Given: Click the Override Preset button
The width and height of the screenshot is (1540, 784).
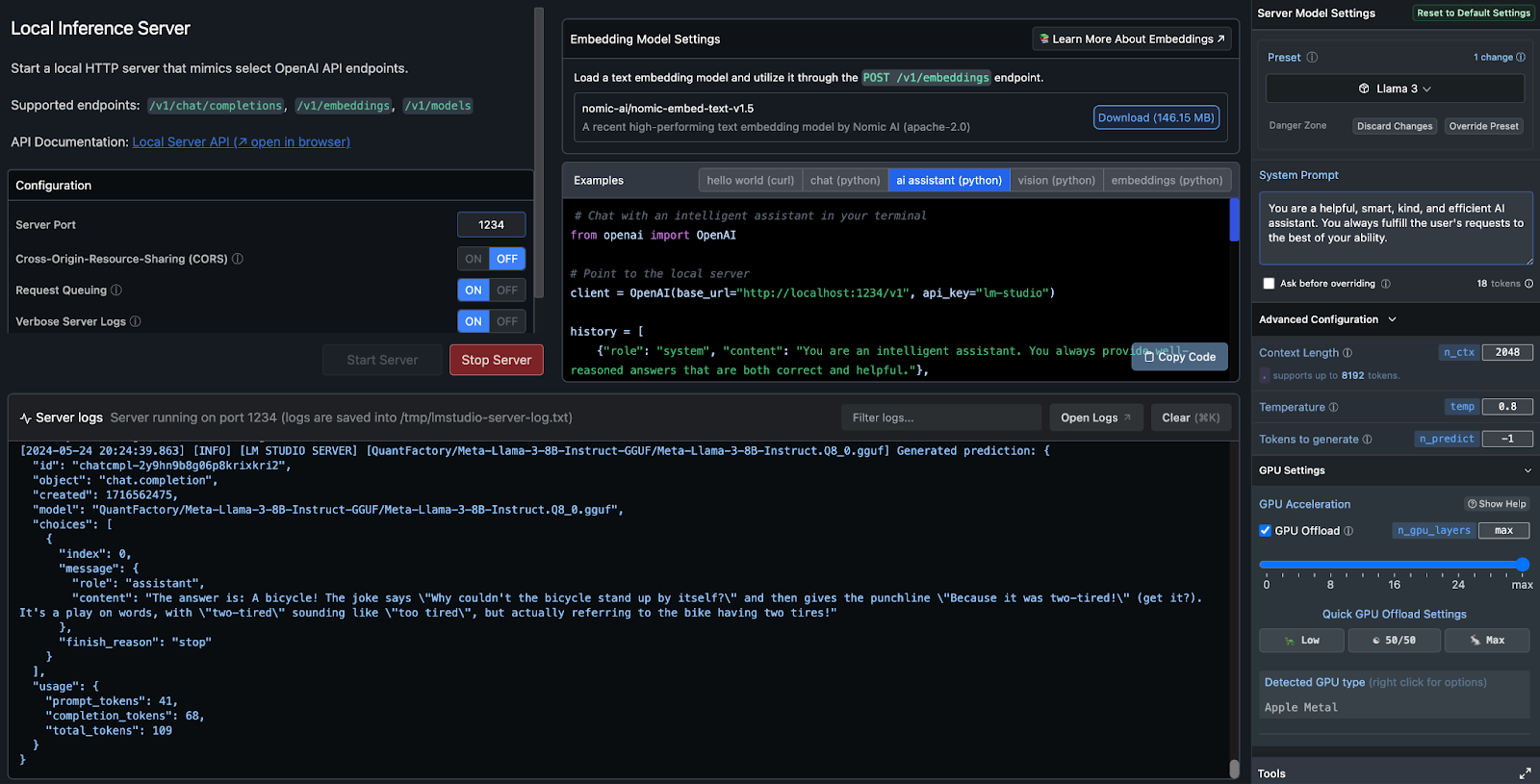Looking at the screenshot, I should [1483, 126].
